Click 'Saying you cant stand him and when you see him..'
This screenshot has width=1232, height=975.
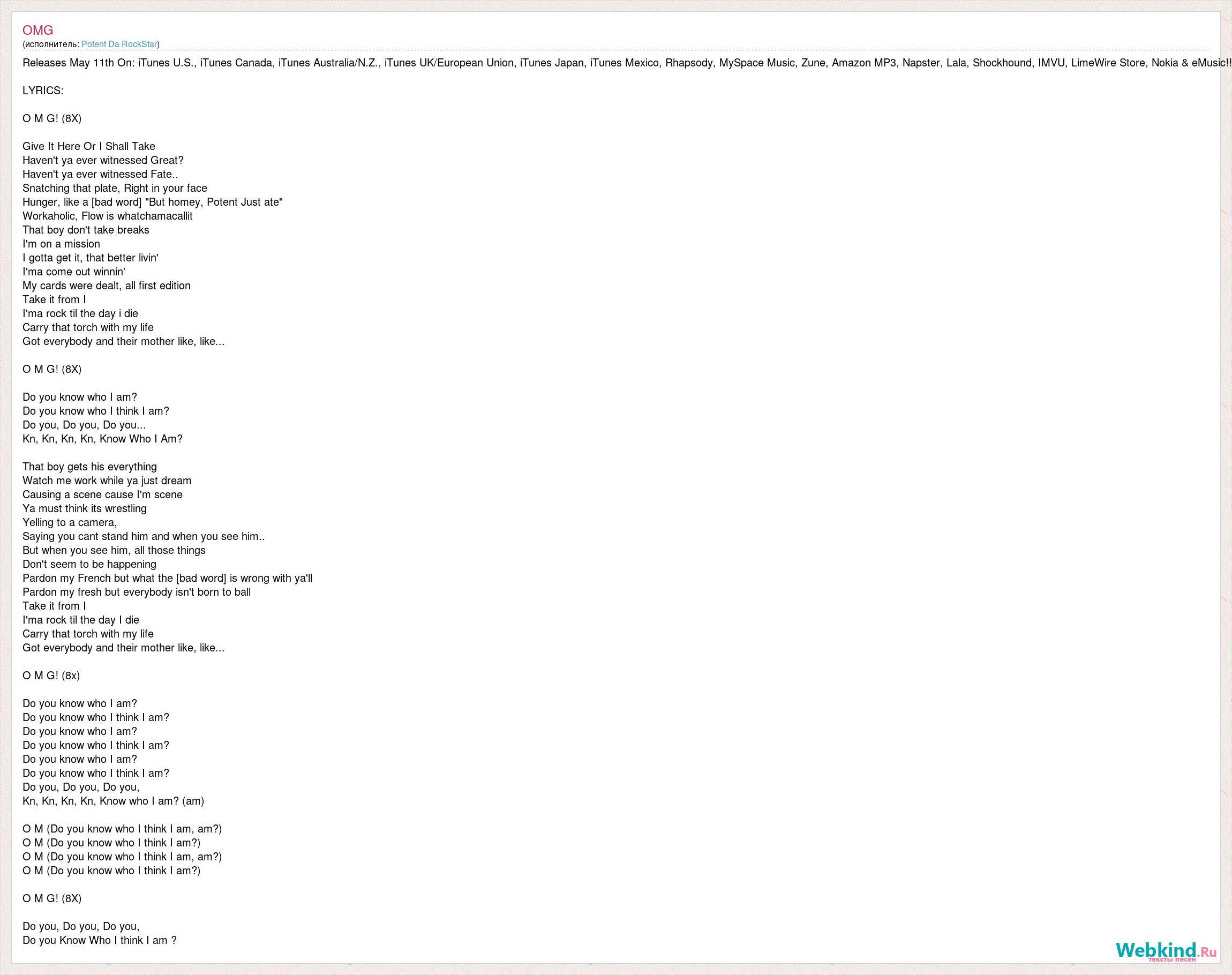[143, 537]
